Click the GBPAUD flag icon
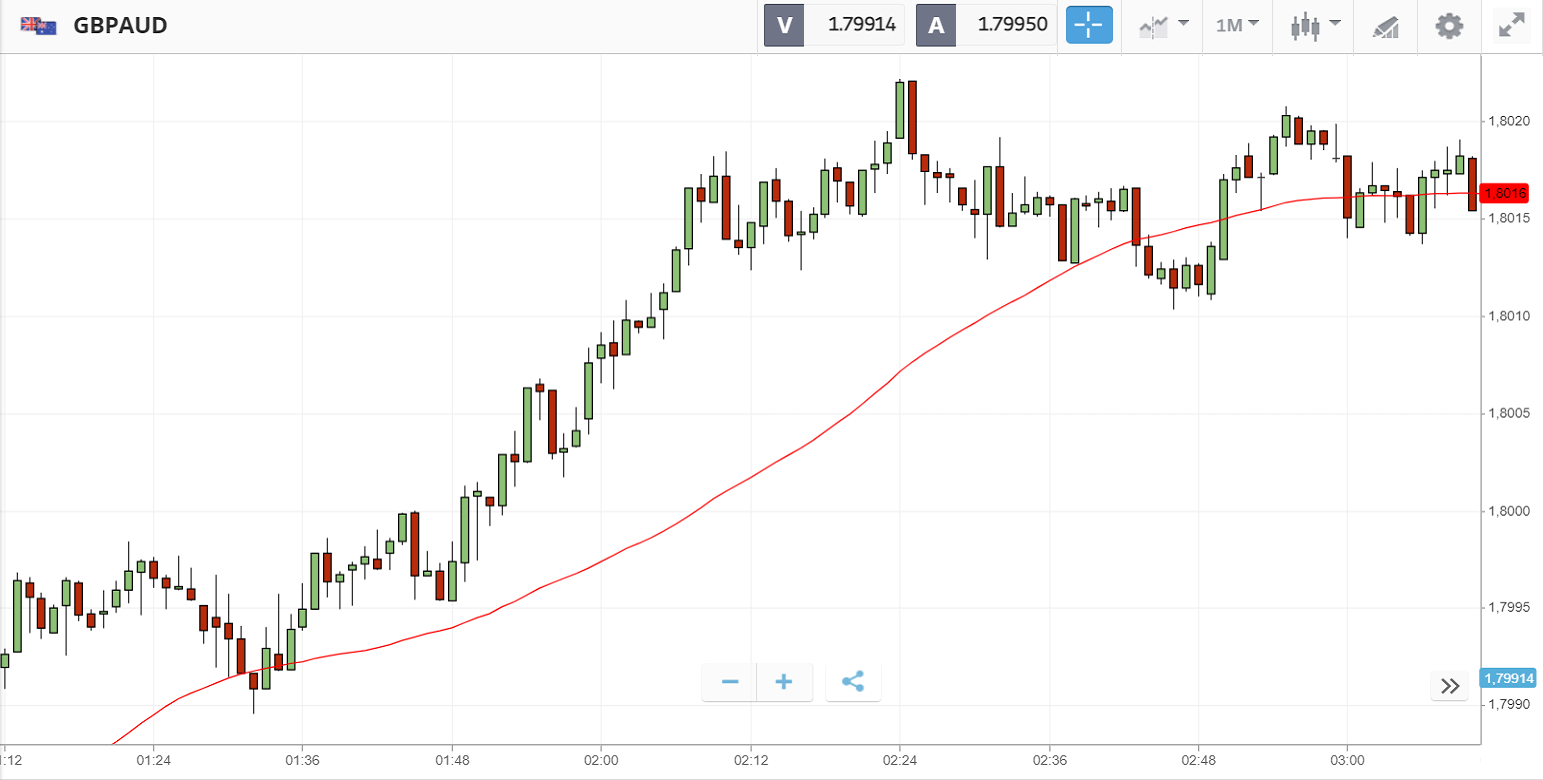Screen dimensions: 1543x780 coord(39,26)
